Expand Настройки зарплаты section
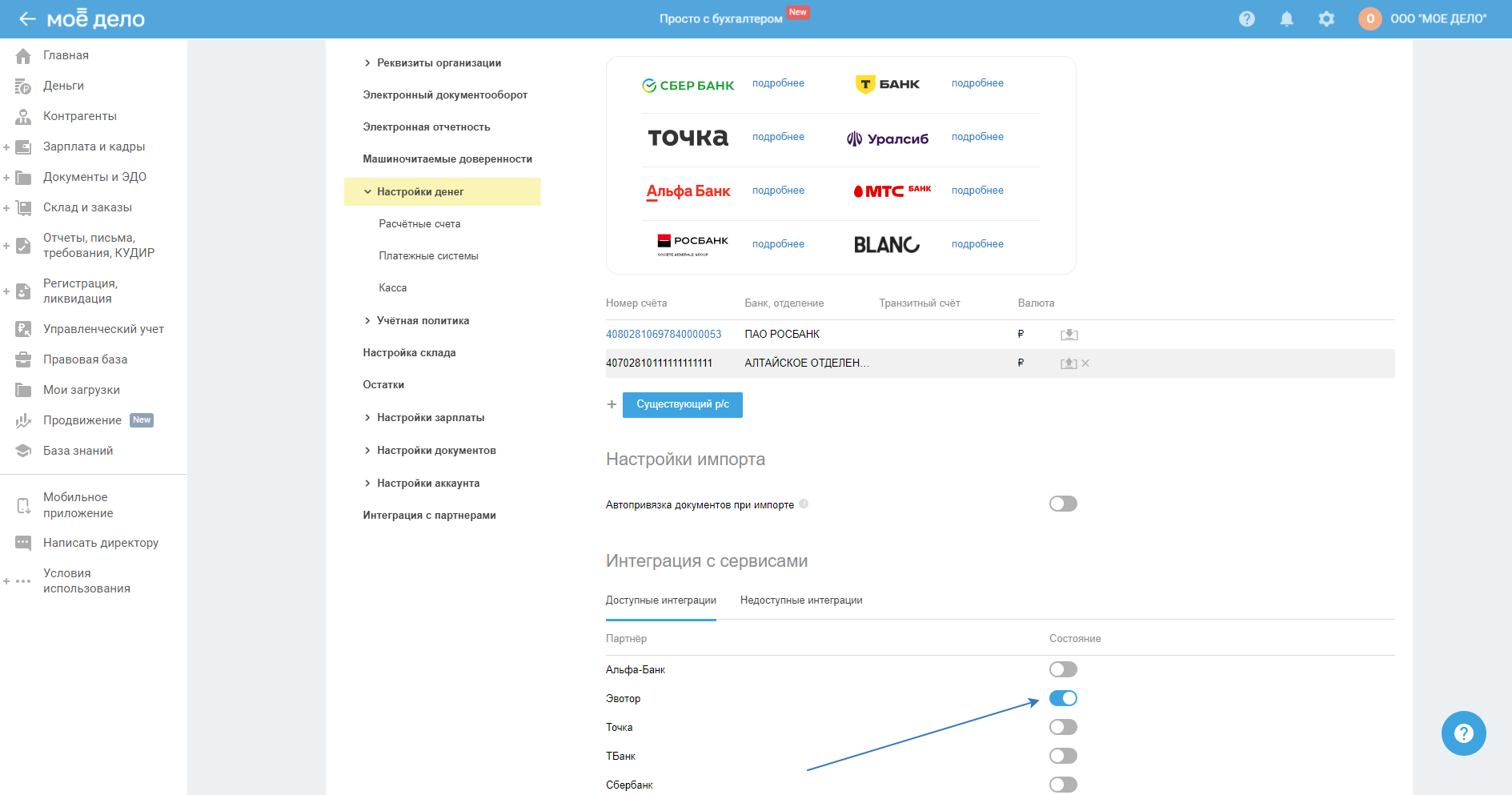The image size is (1512, 795). 367,418
